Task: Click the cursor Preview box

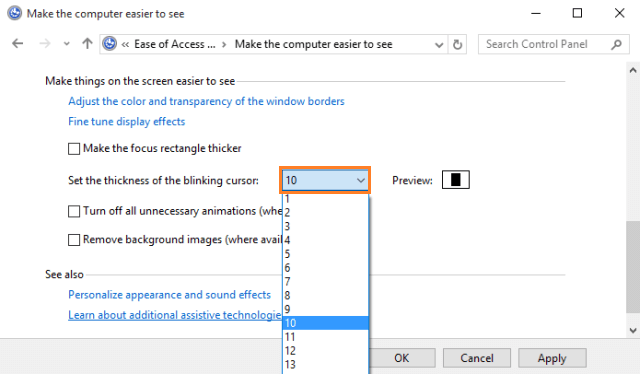Action: (x=456, y=180)
